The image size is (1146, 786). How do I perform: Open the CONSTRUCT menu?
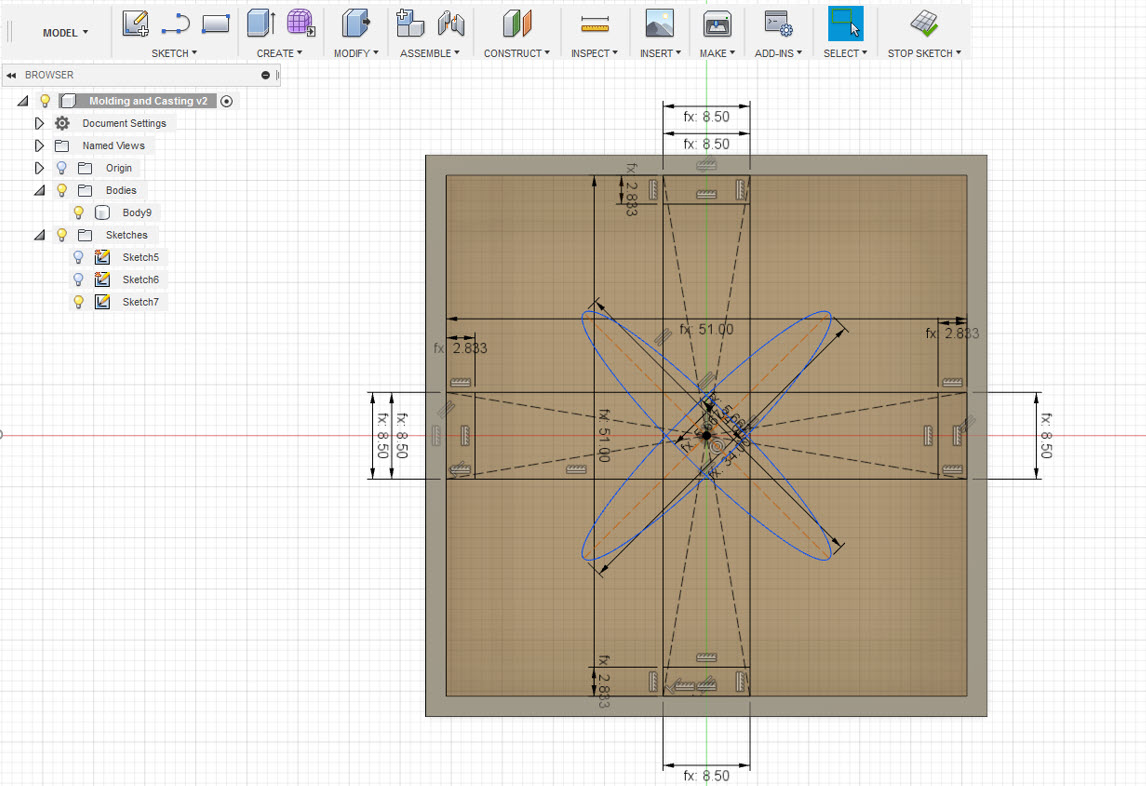pos(517,53)
